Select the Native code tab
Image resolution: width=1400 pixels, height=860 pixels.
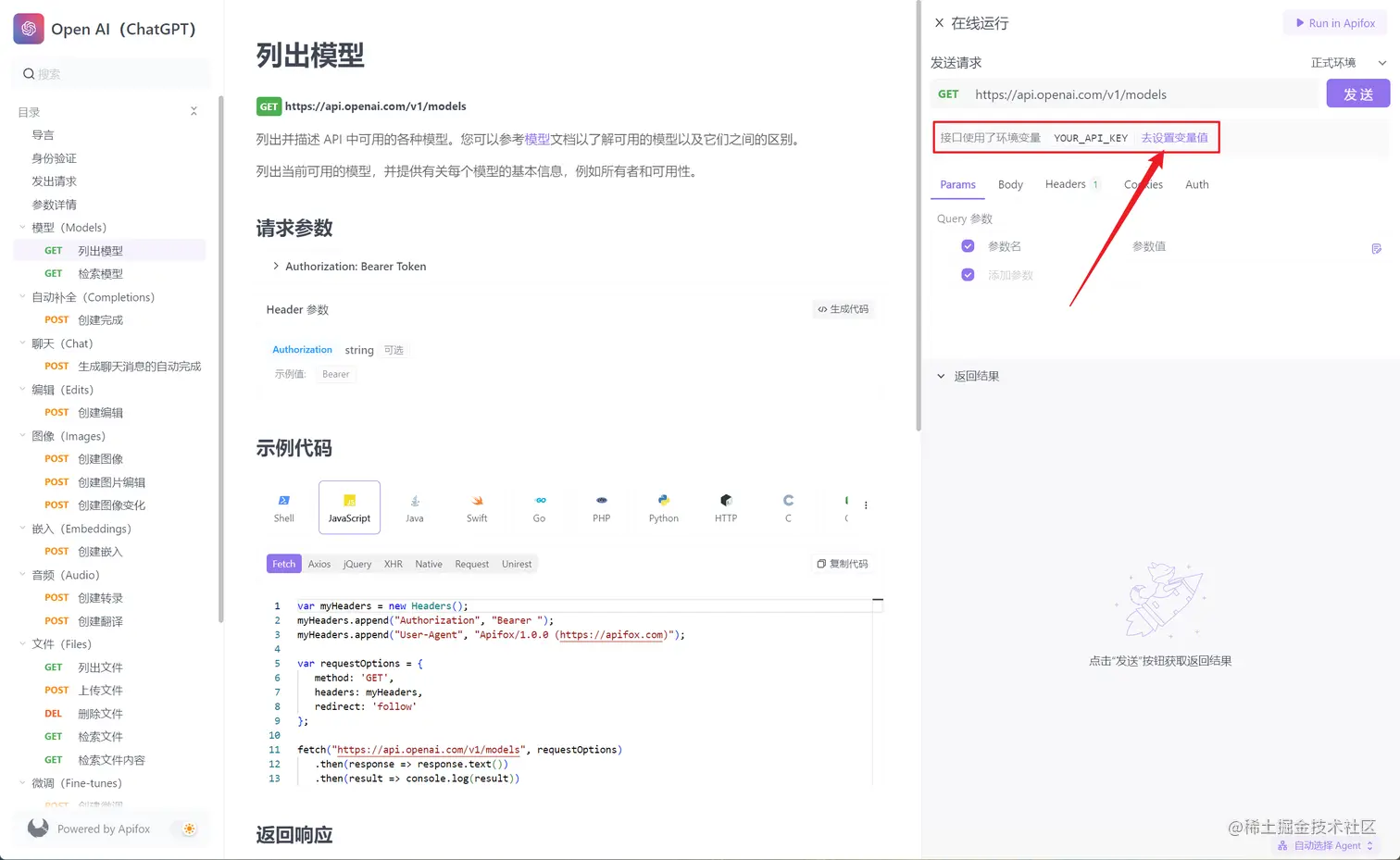429,564
